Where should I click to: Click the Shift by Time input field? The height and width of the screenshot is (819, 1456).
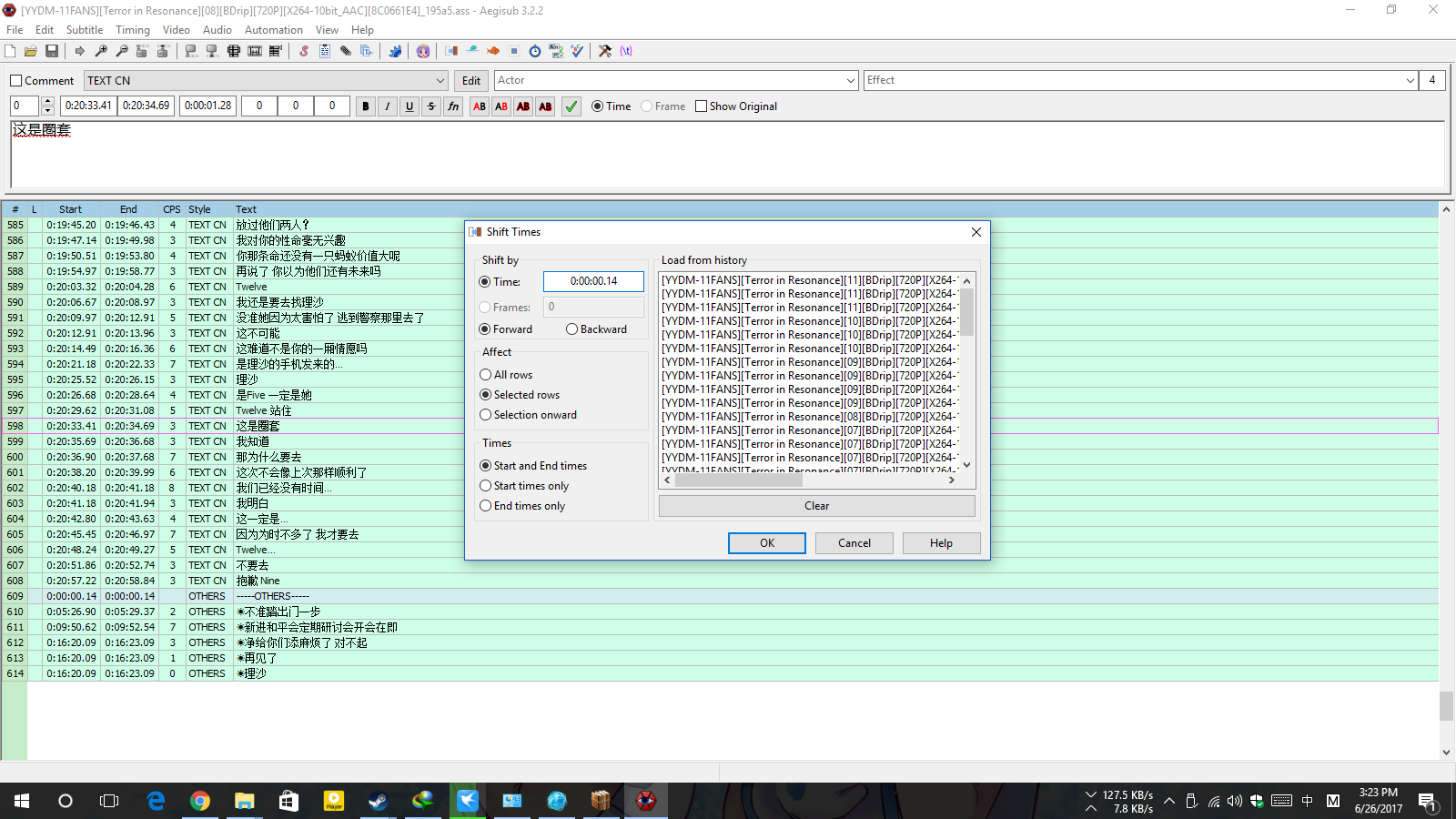click(x=593, y=282)
